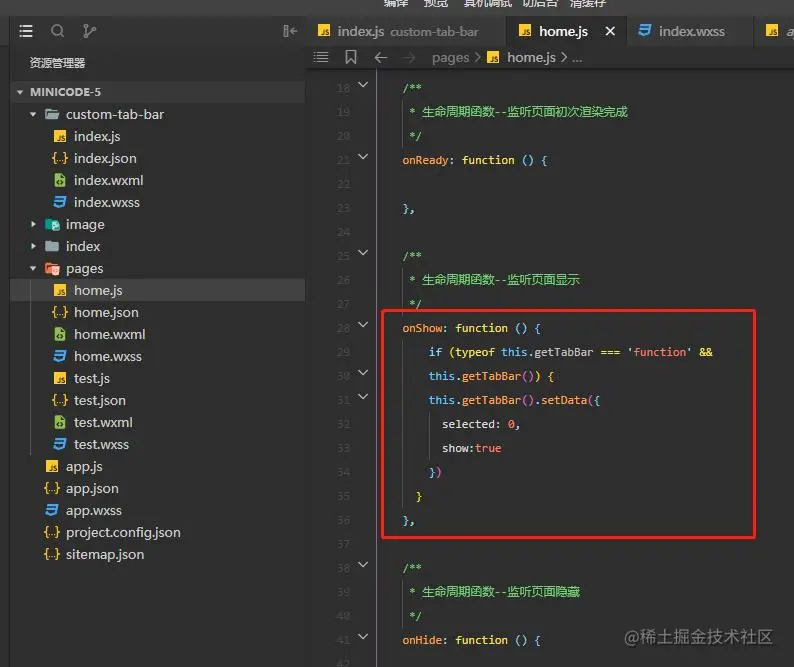
Task: Click the 'selected: 0,' code line
Action: [481, 424]
